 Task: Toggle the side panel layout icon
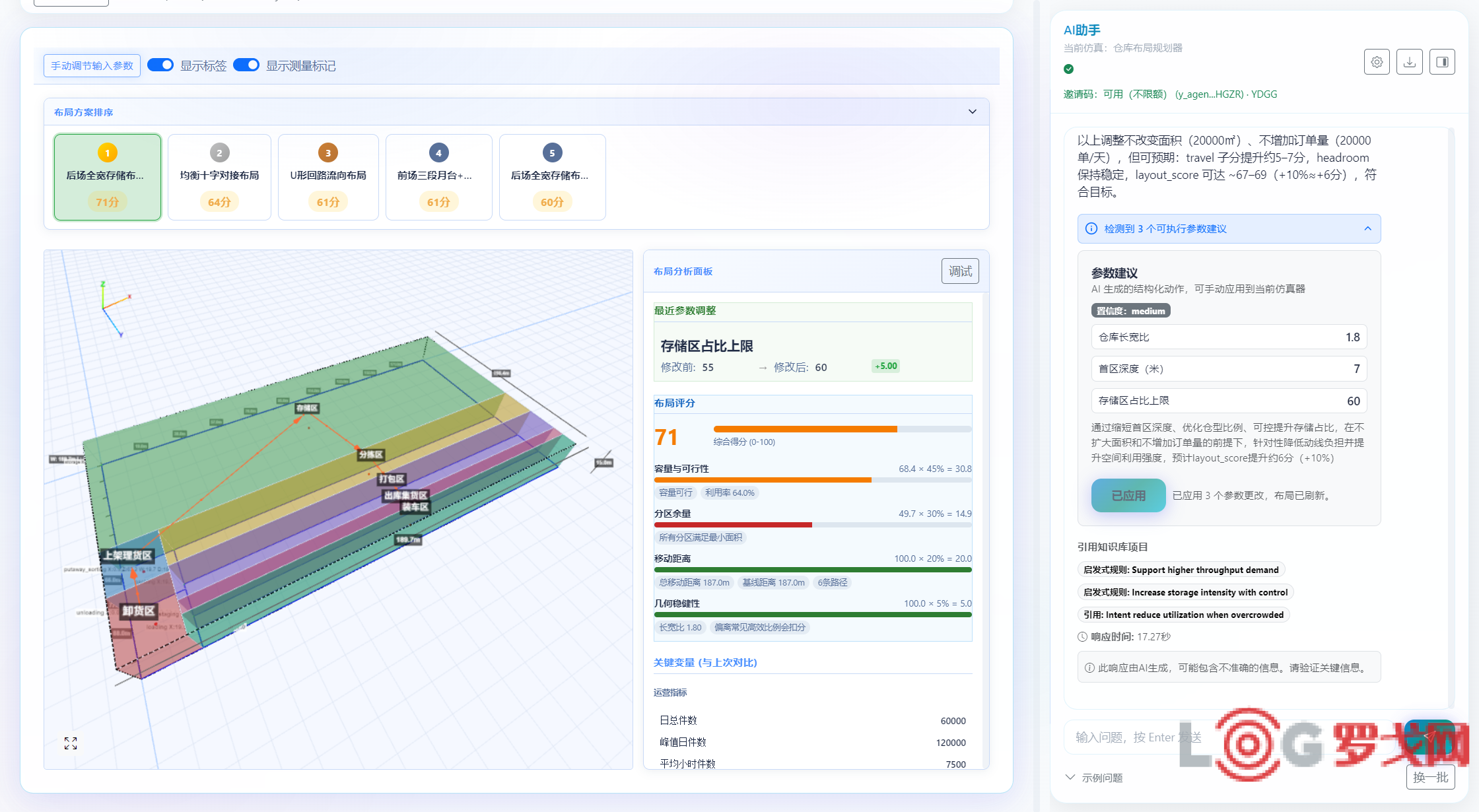(1443, 62)
